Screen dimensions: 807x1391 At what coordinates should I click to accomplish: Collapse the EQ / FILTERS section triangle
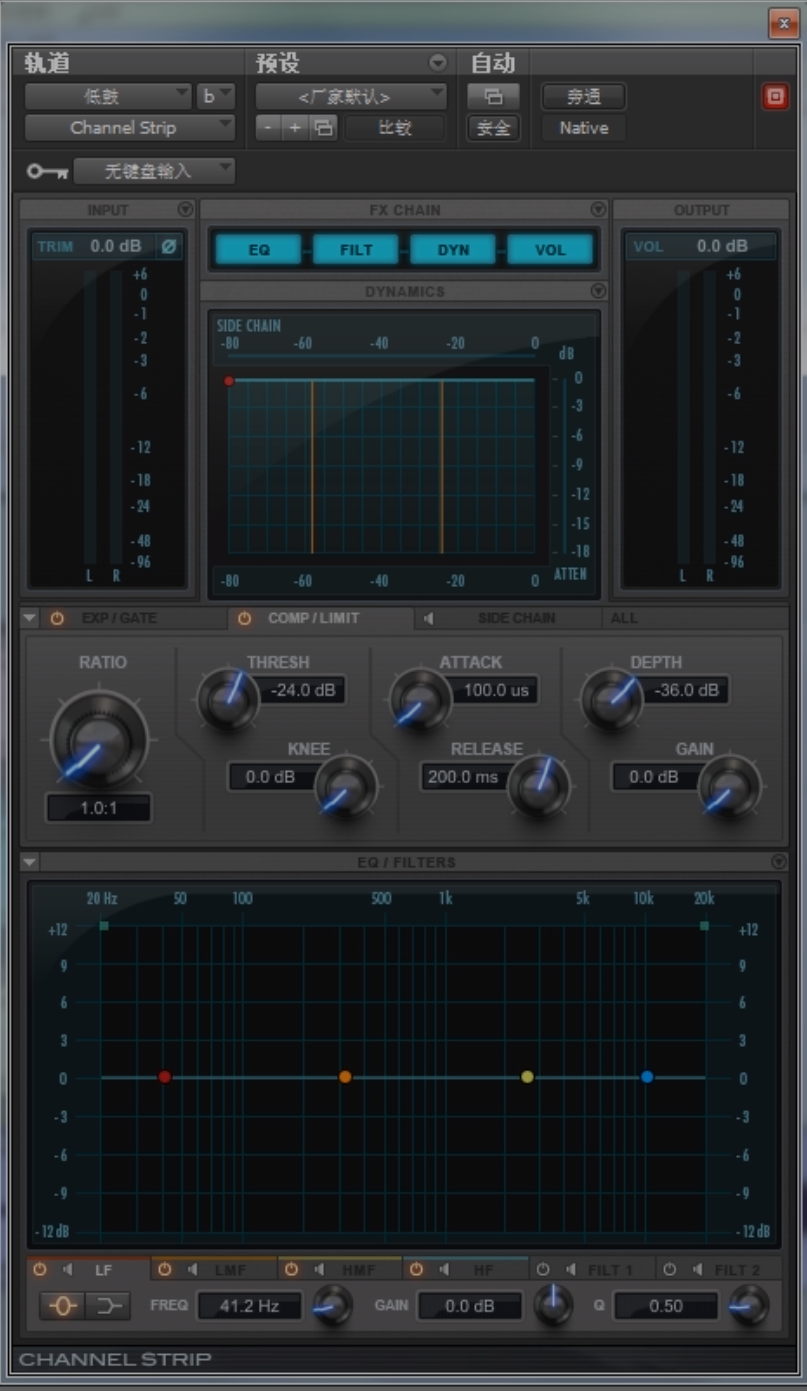pyautogui.click(x=29, y=862)
